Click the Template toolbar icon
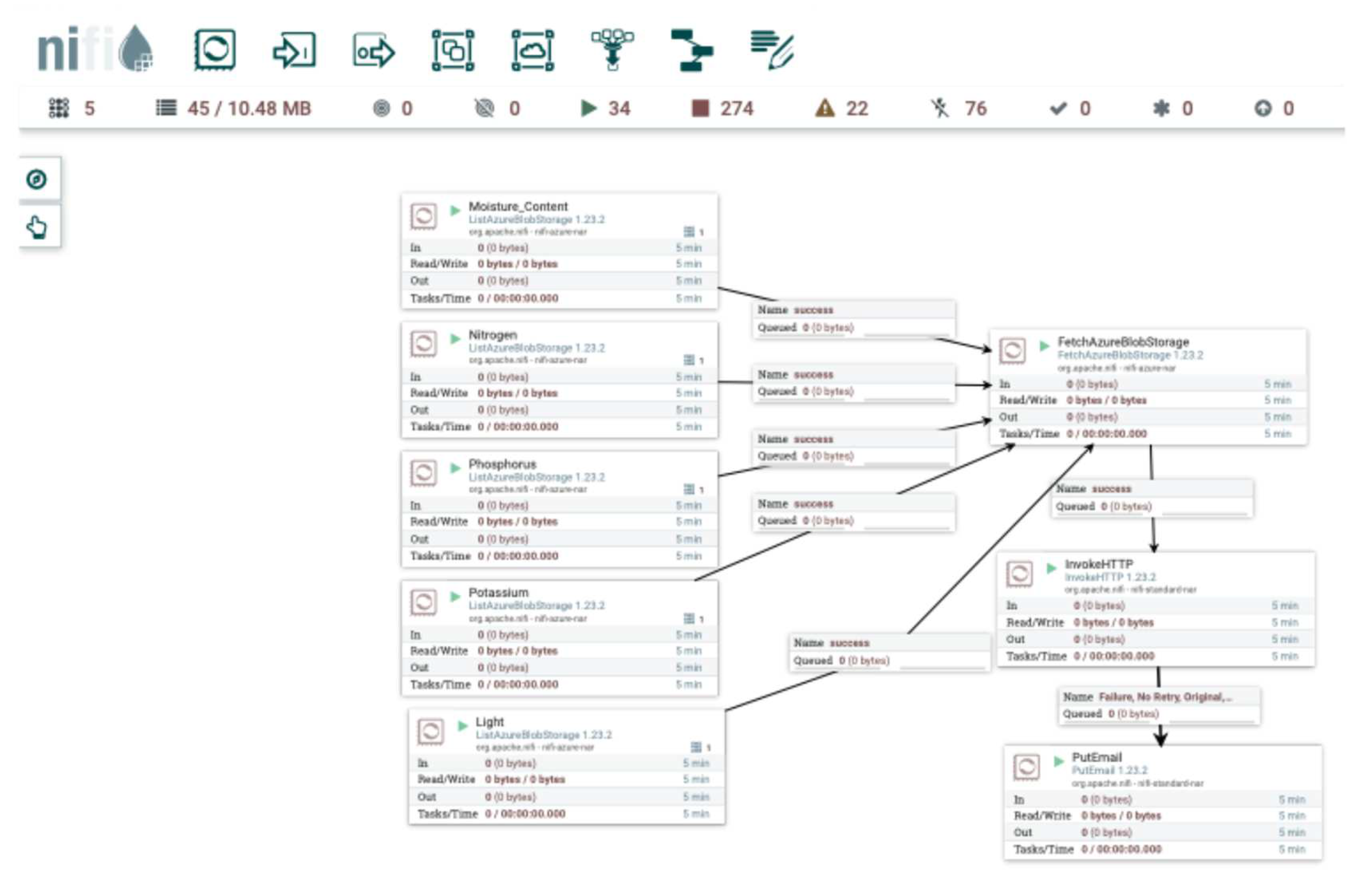1372x885 pixels. pos(692,50)
